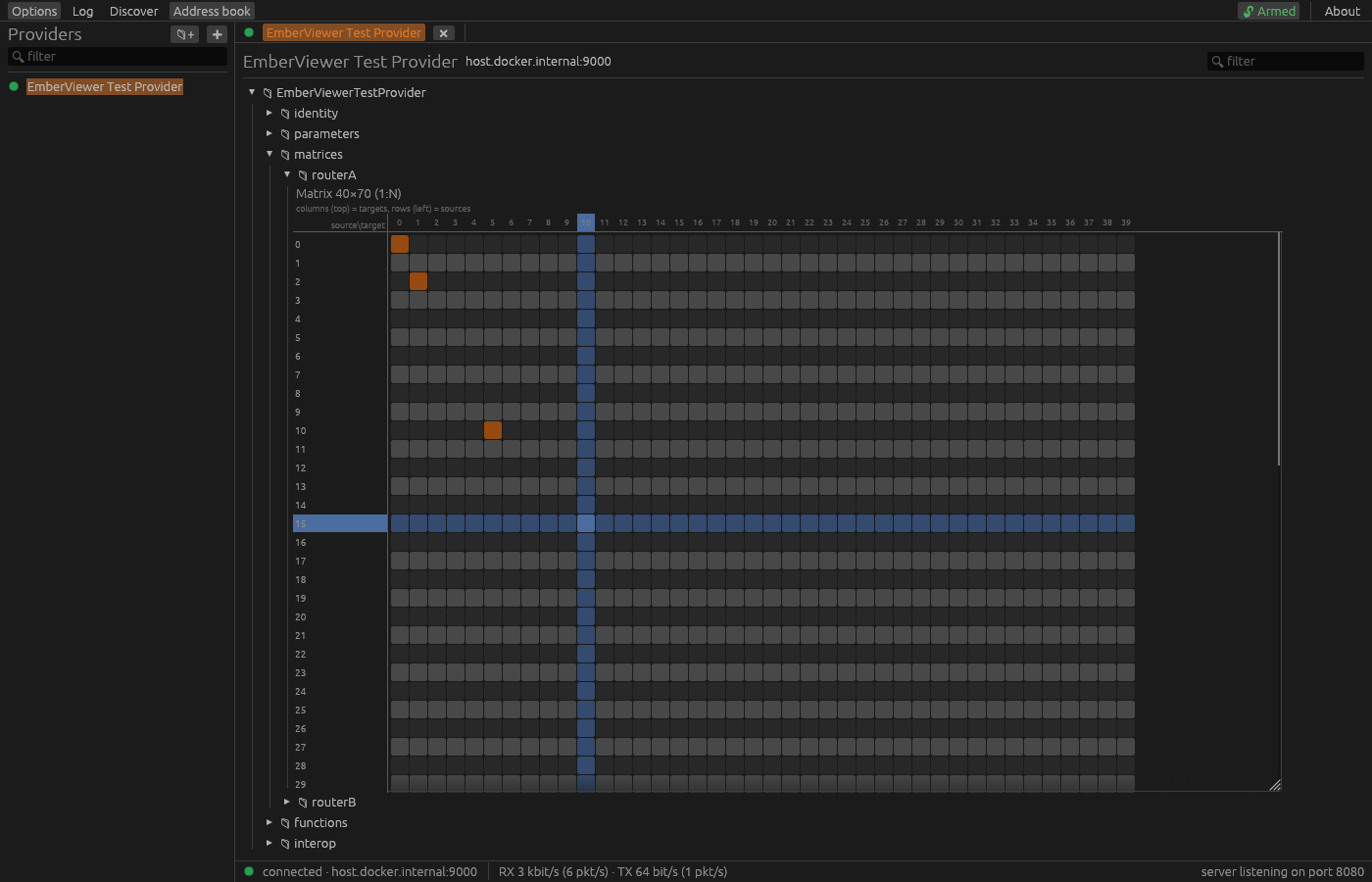
Task: Expand the functions node arrow
Action: pyautogui.click(x=269, y=822)
